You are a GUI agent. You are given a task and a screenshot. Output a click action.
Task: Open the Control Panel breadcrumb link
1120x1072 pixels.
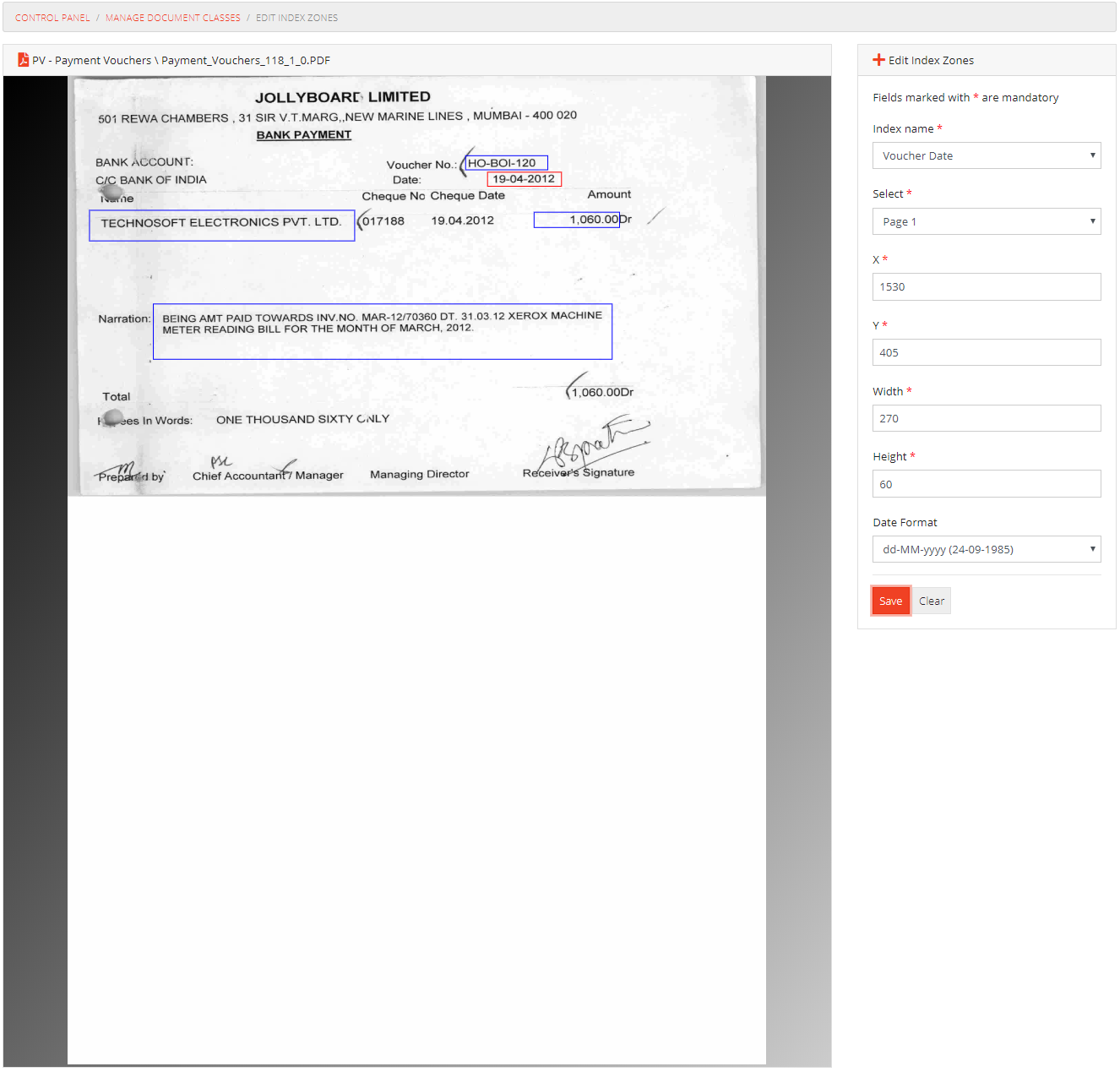pyautogui.click(x=52, y=18)
